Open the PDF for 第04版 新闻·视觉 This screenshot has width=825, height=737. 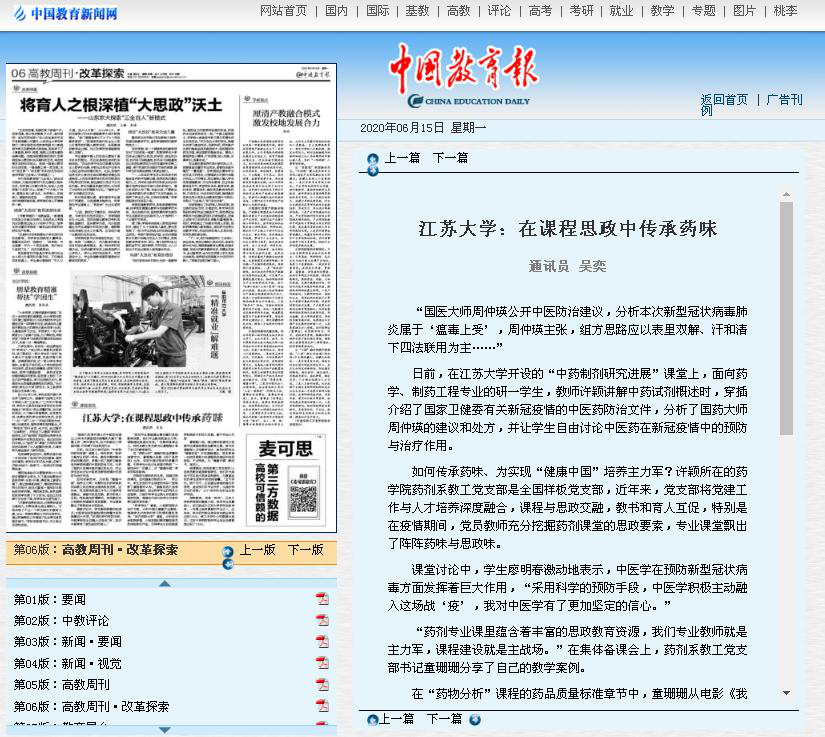click(x=322, y=663)
